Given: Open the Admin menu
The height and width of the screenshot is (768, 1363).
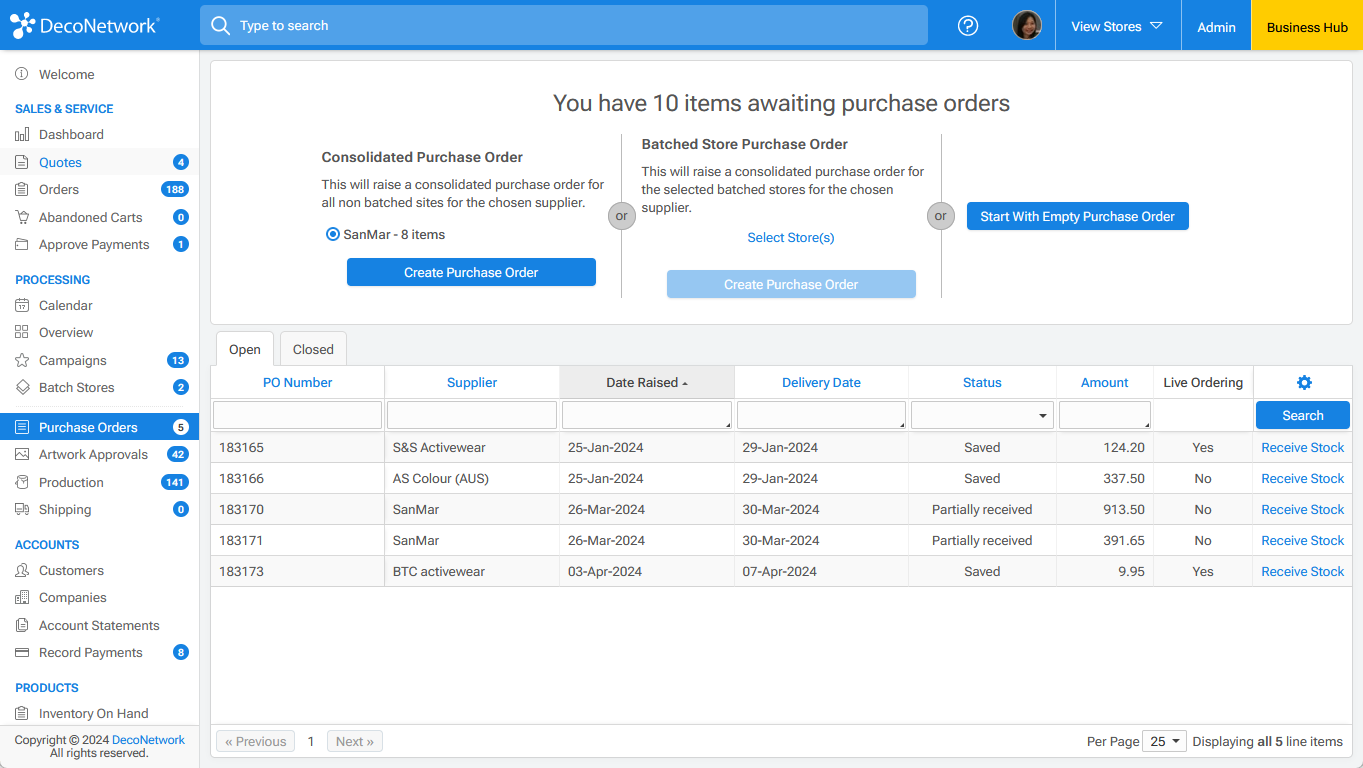Looking at the screenshot, I should point(1216,27).
